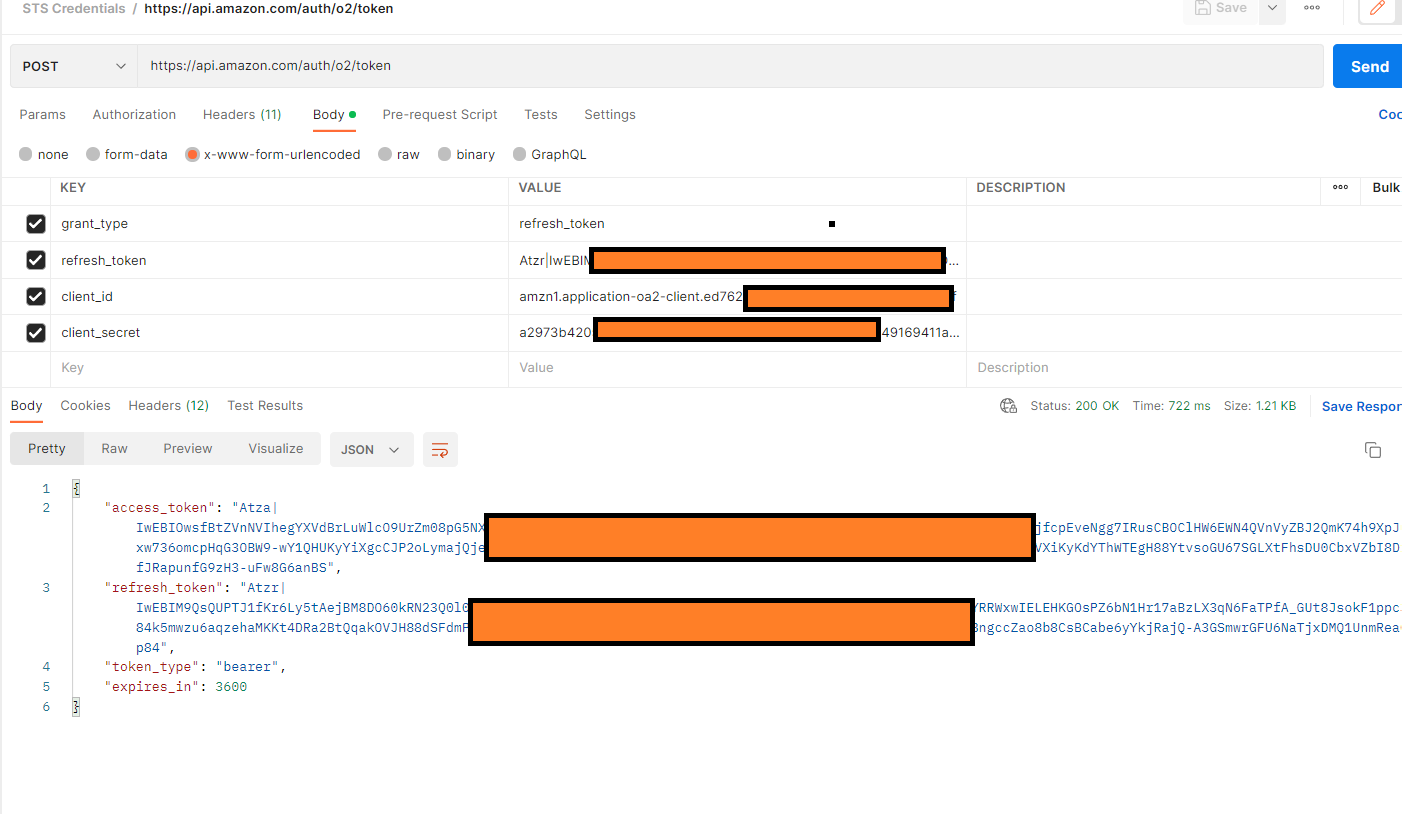Click the grant_type key cell
Screen dimensions: 1402x814
pyautogui.click(x=280, y=224)
